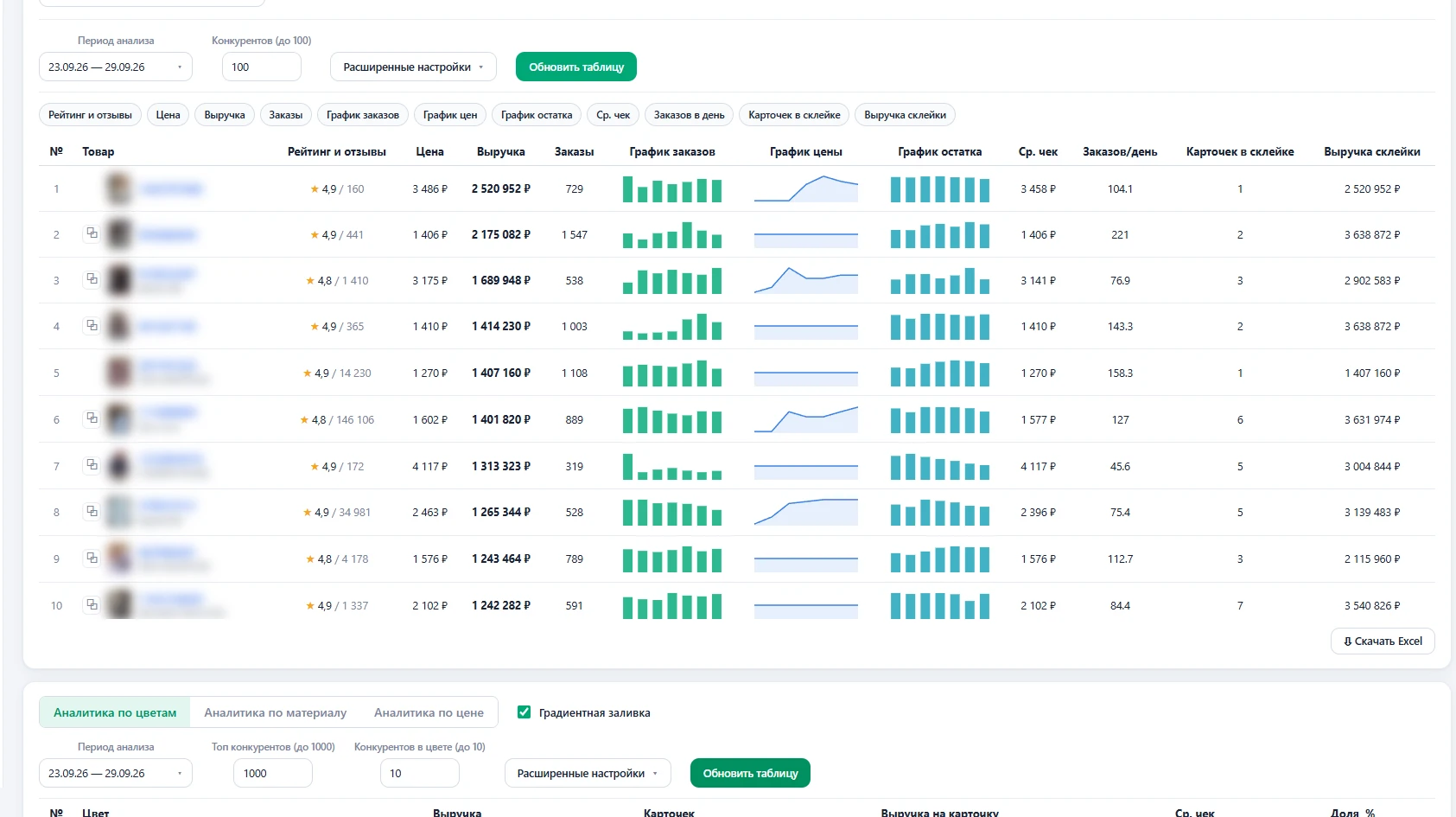Click the glued-cards icon in row 8
The image size is (1456, 817).
[92, 511]
